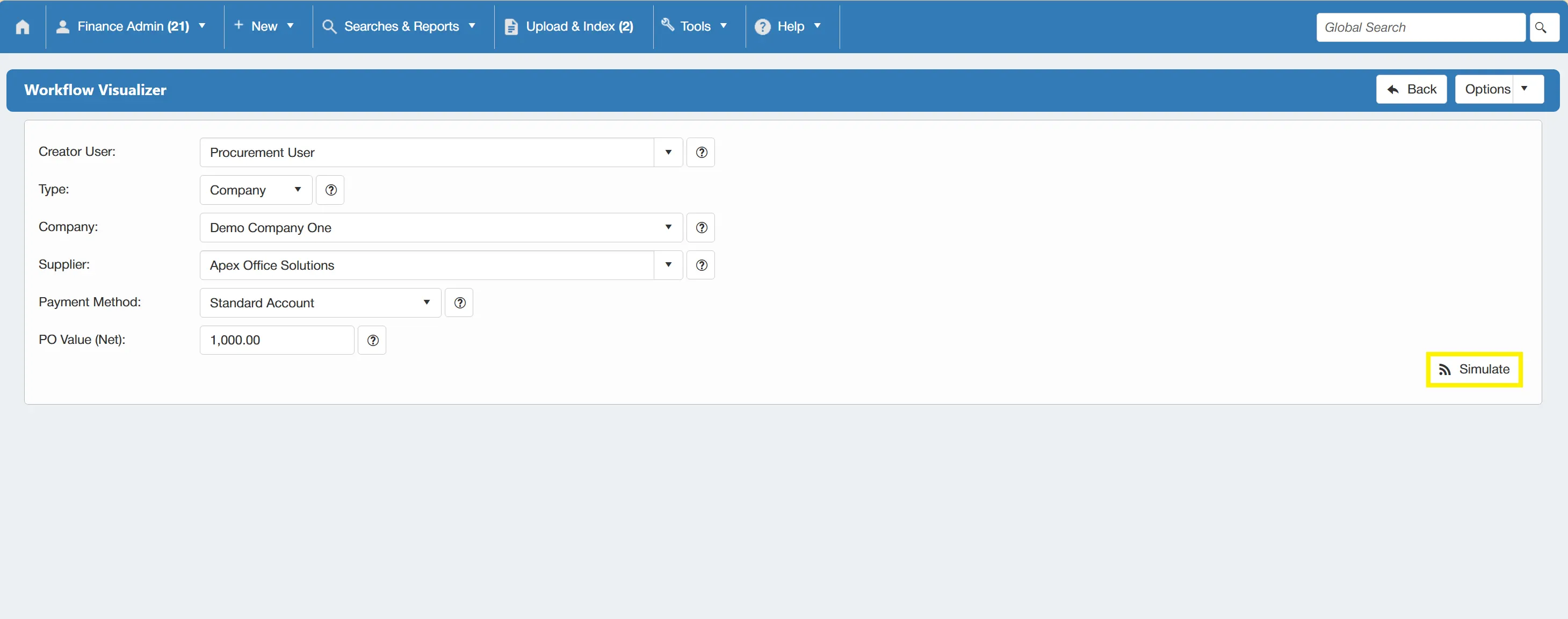Open the Type dropdown showing Company
1568x619 pixels.
(256, 190)
